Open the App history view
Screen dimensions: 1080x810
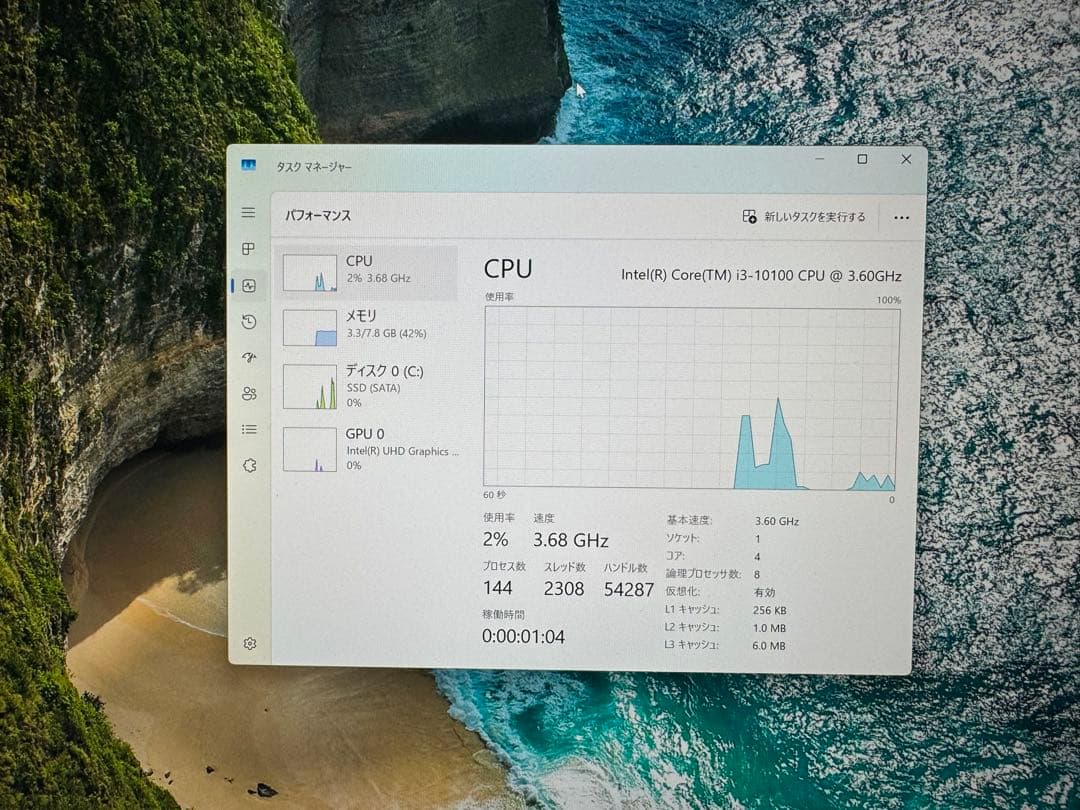(248, 321)
